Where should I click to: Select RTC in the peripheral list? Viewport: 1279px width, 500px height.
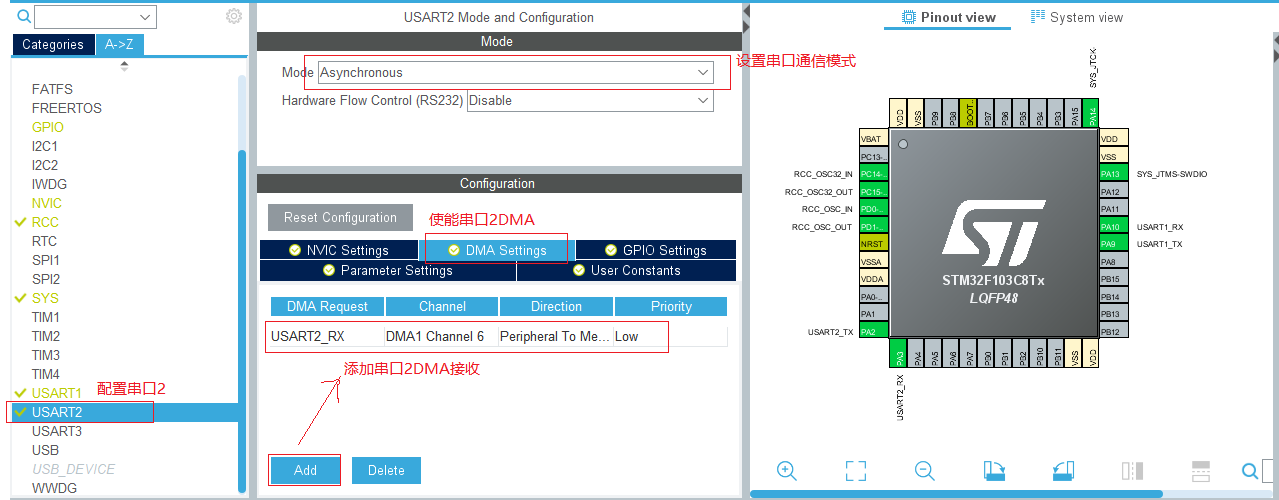pos(44,241)
